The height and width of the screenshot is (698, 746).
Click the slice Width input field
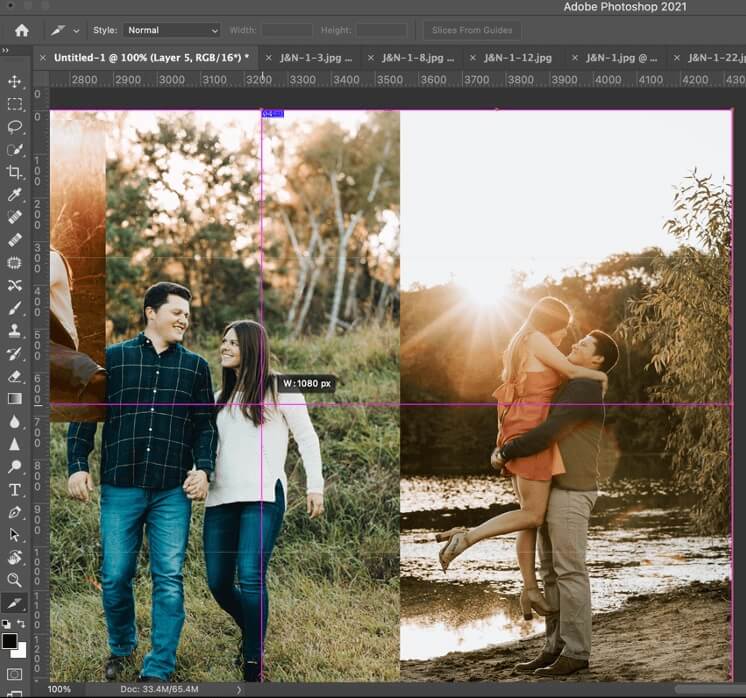click(x=287, y=30)
